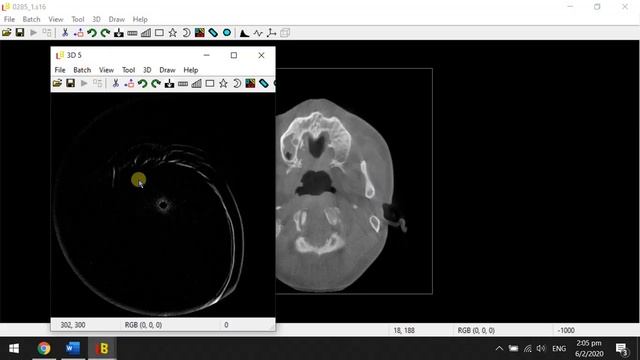This screenshot has height=360, width=640.
Task: Click the '302, 300' coordinates in the 3D S status bar
Action: click(73, 325)
